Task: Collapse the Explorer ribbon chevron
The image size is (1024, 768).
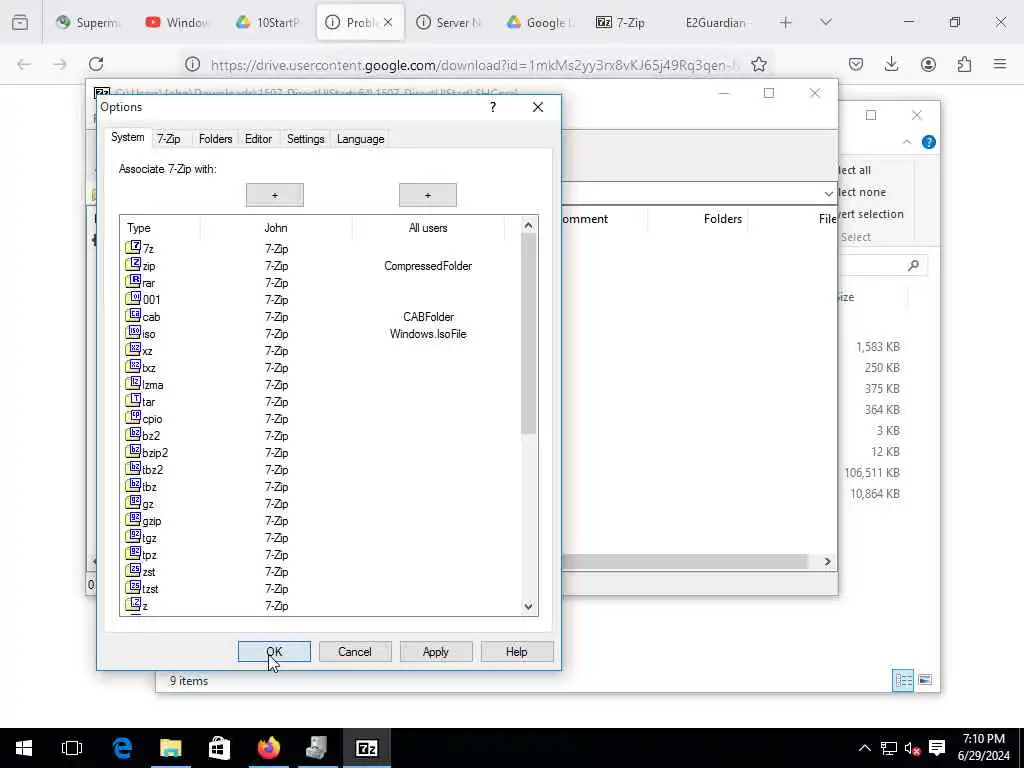Action: pyautogui.click(x=906, y=142)
